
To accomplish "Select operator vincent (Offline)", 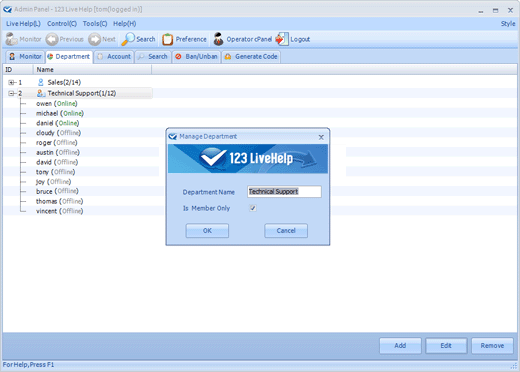I will [59, 211].
